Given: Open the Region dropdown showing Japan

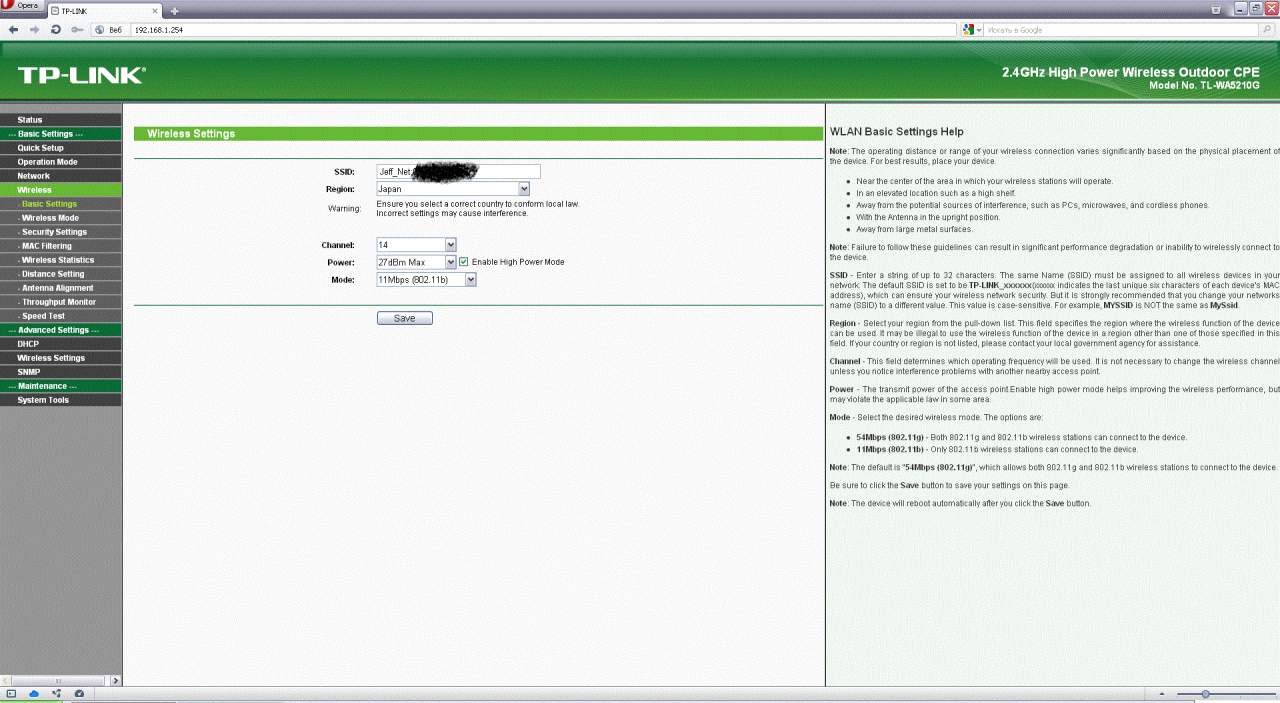Looking at the screenshot, I should [453, 188].
